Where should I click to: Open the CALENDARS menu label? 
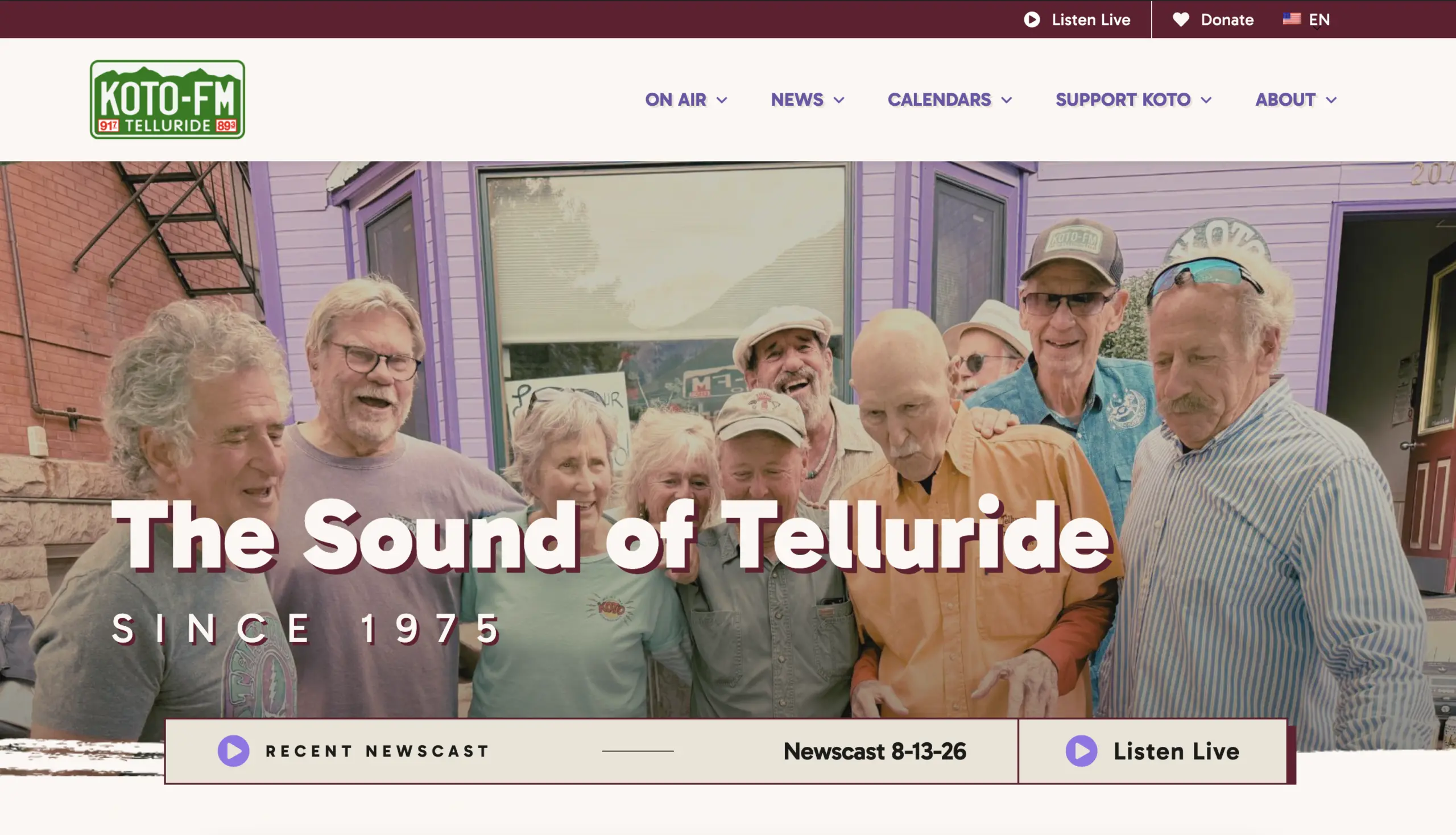[939, 100]
